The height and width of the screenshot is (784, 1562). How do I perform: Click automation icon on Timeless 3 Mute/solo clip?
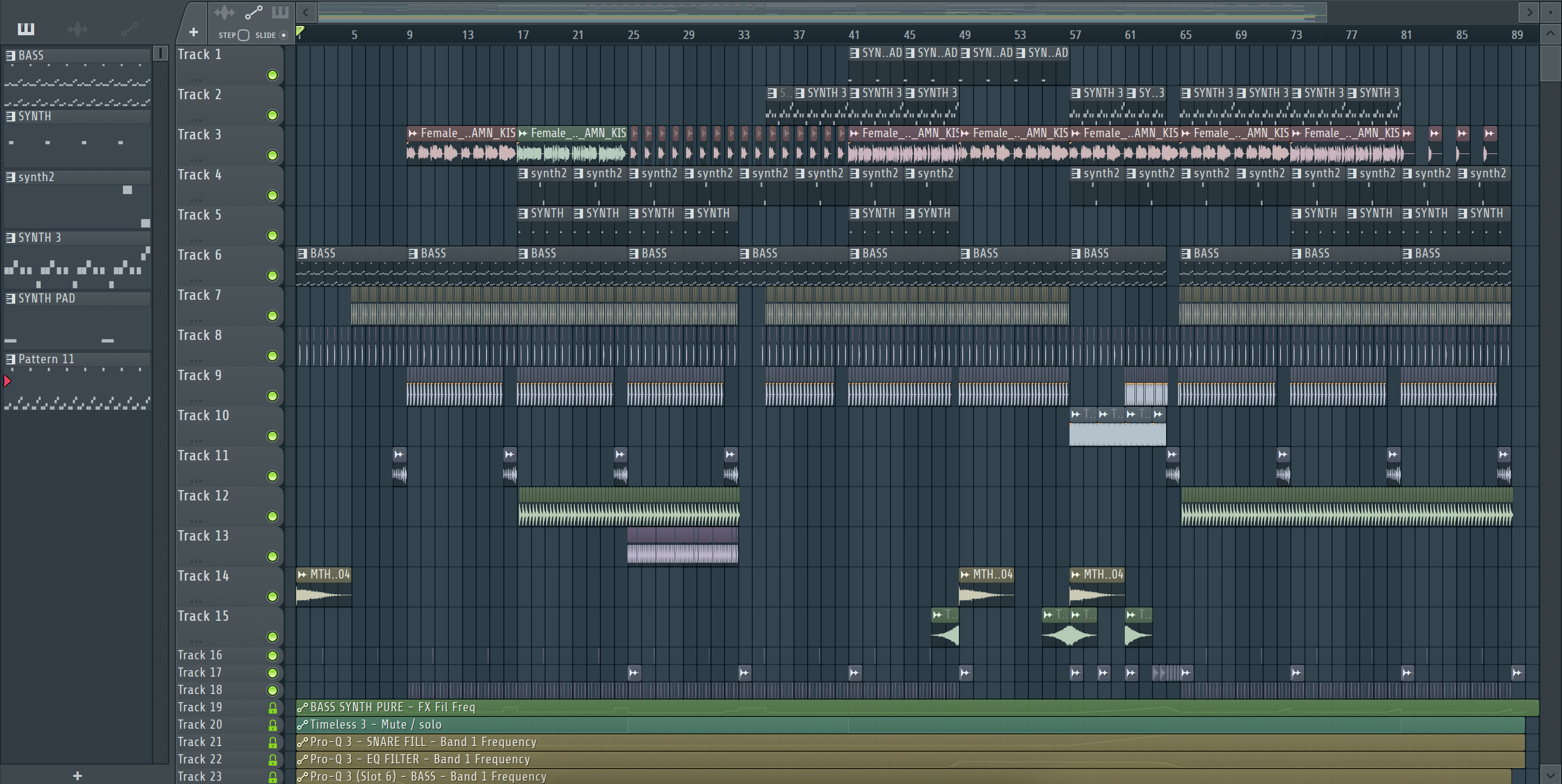tap(302, 724)
